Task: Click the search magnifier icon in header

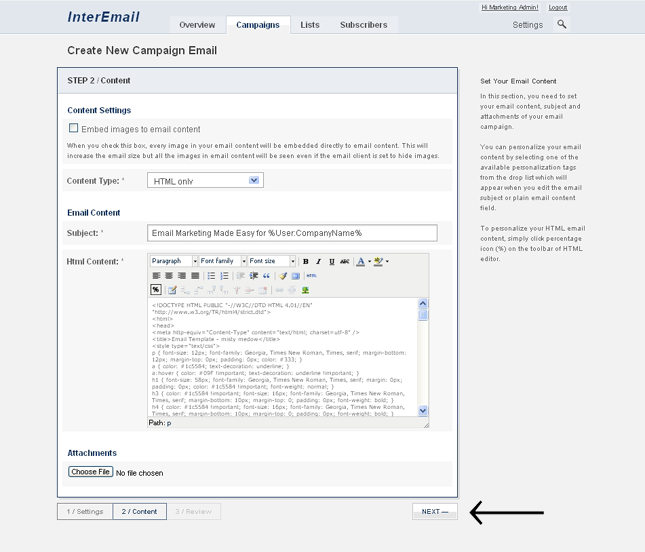Action: [561, 24]
